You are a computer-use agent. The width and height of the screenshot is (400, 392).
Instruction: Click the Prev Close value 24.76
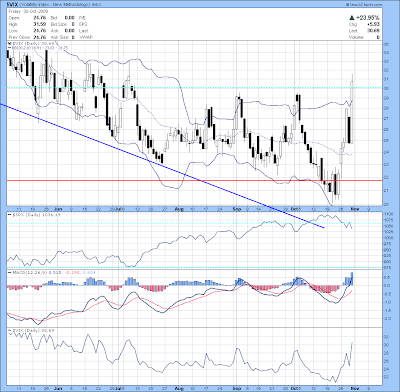pyautogui.click(x=39, y=37)
